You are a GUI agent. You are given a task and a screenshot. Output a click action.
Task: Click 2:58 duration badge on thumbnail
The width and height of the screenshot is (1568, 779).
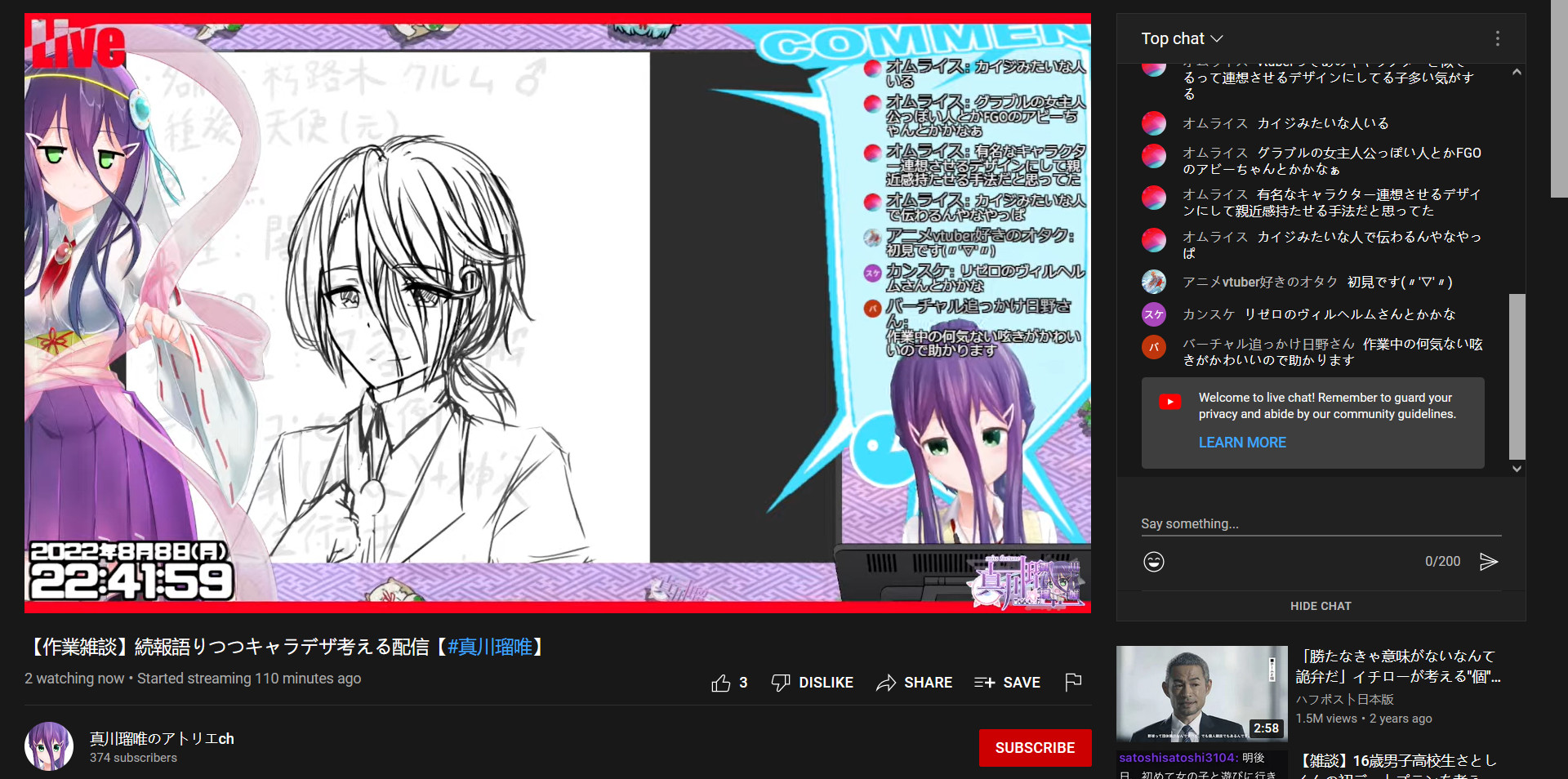coord(1266,728)
